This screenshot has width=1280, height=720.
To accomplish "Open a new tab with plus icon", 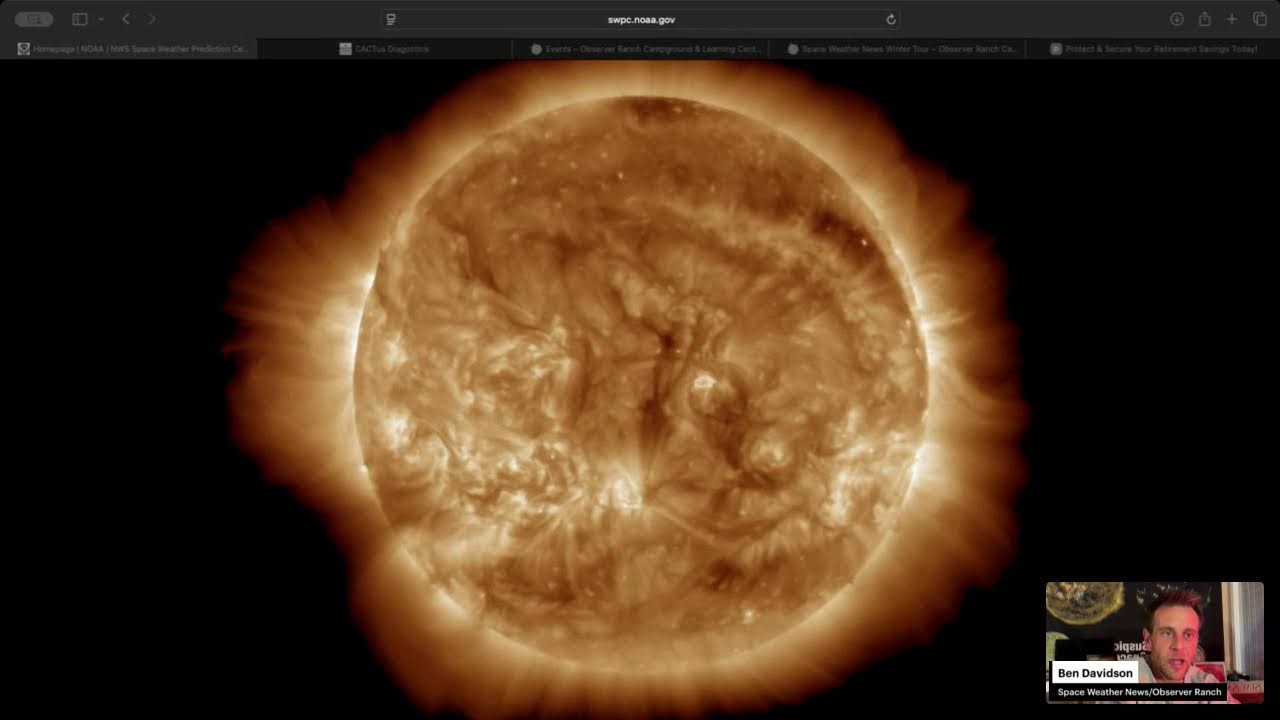I will pos(1232,19).
